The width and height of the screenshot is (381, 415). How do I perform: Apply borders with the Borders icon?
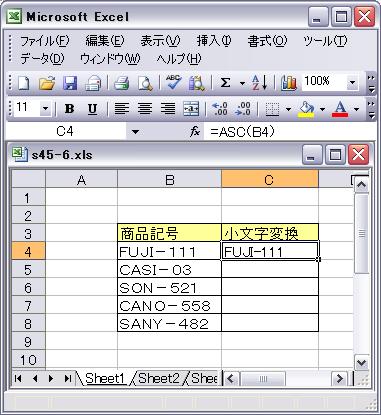click(272, 109)
